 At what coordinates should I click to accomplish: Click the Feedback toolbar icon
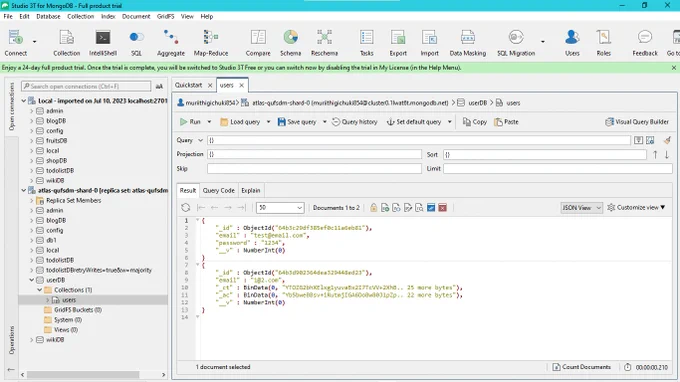tap(644, 42)
